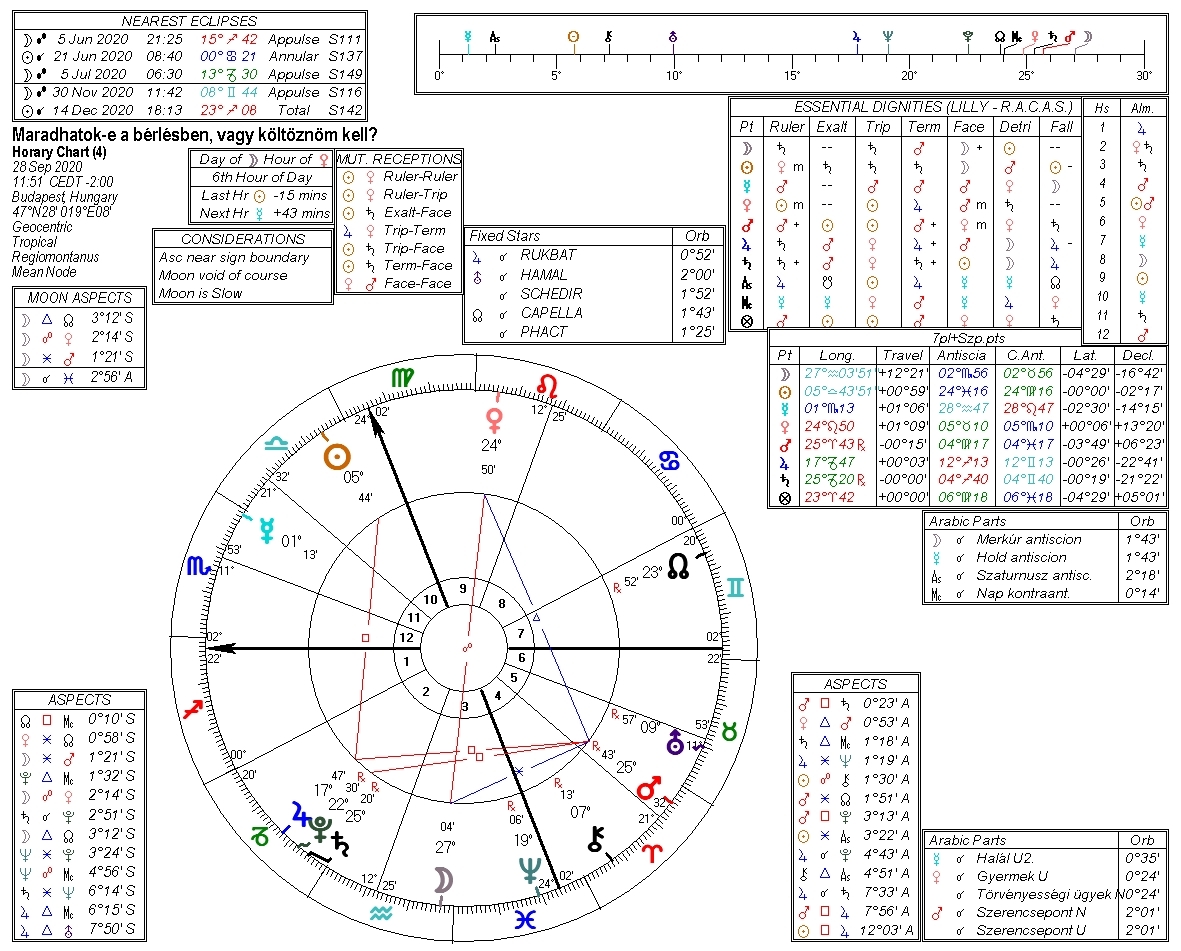1181x951 pixels.
Task: Select the Mercury marker on the degree strip
Action: tap(468, 36)
